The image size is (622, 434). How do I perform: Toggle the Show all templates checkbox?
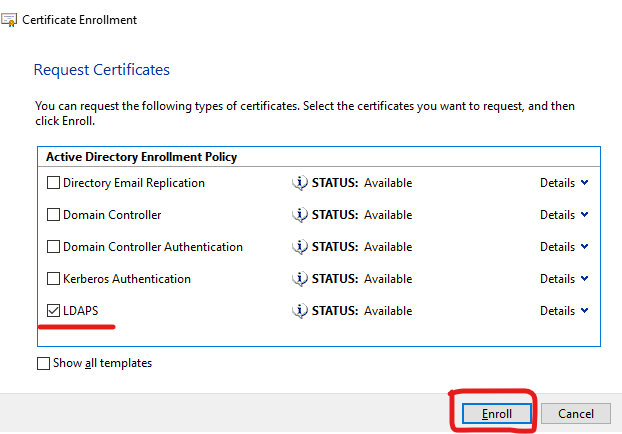tap(43, 363)
